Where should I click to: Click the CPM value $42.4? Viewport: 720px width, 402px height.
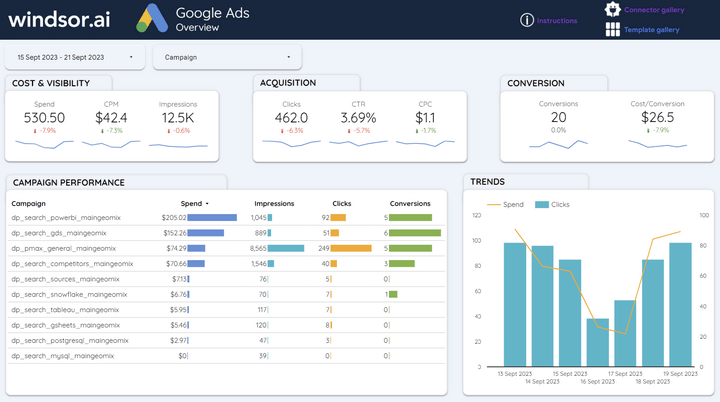click(111, 118)
